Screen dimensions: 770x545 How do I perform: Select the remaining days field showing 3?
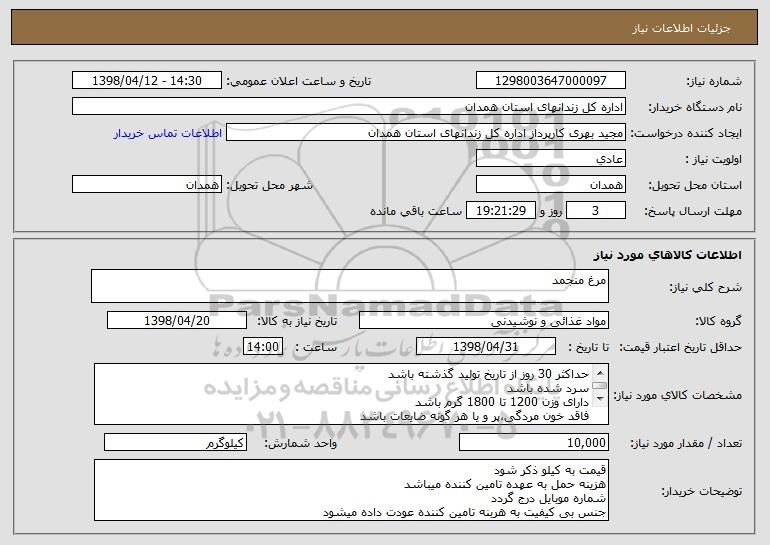596,211
